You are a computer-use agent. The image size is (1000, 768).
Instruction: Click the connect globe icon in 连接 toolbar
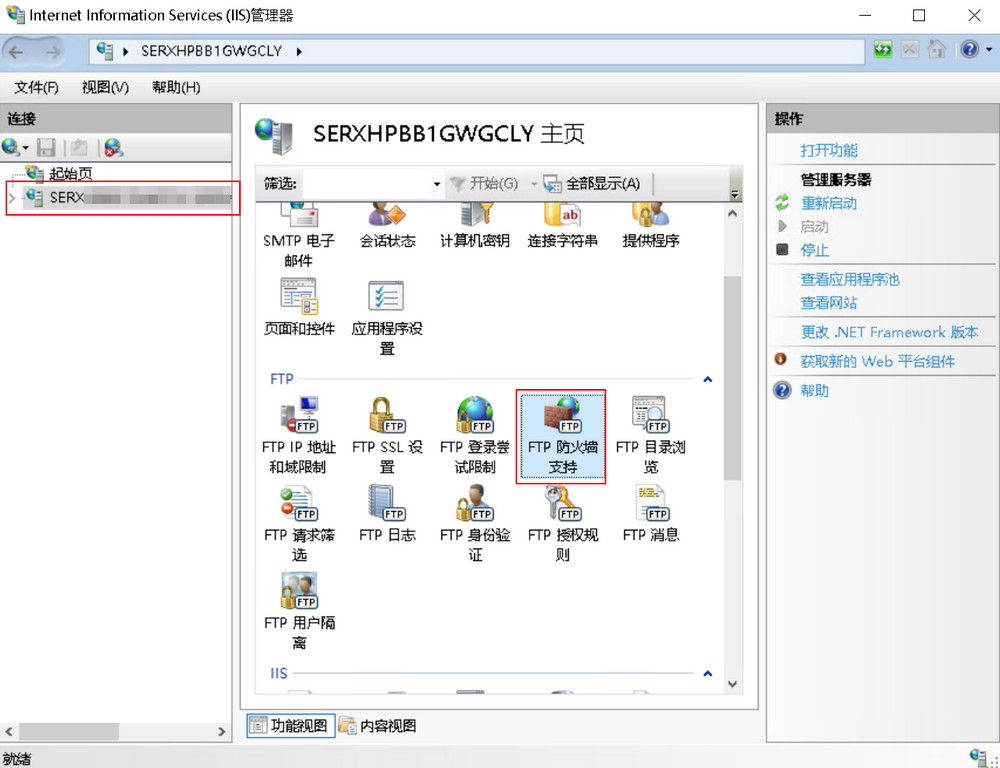[x=10, y=147]
